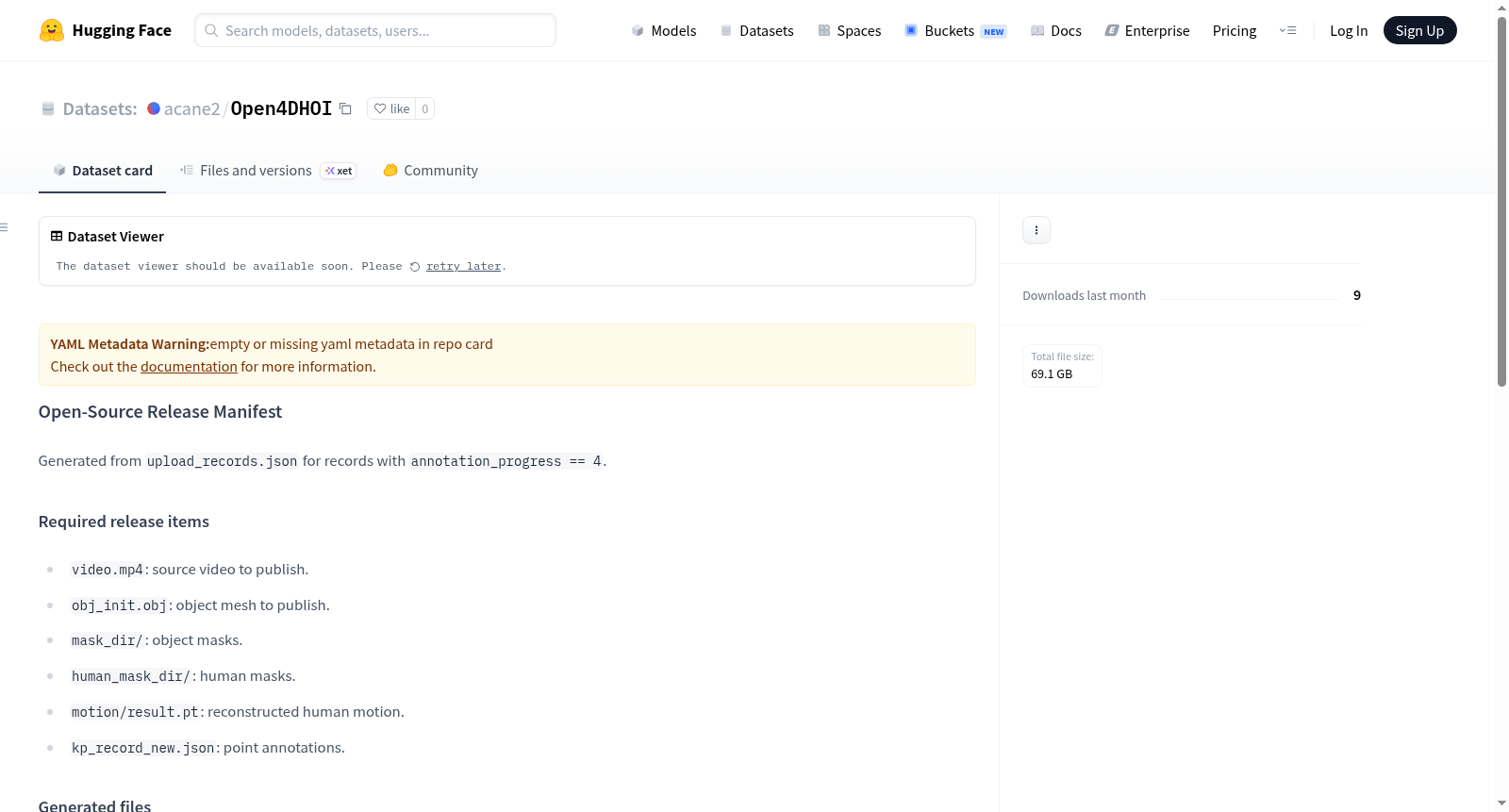The width and height of the screenshot is (1509, 812).
Task: Toggle the table of contents sidebar icon
Action: pyautogui.click(x=5, y=227)
